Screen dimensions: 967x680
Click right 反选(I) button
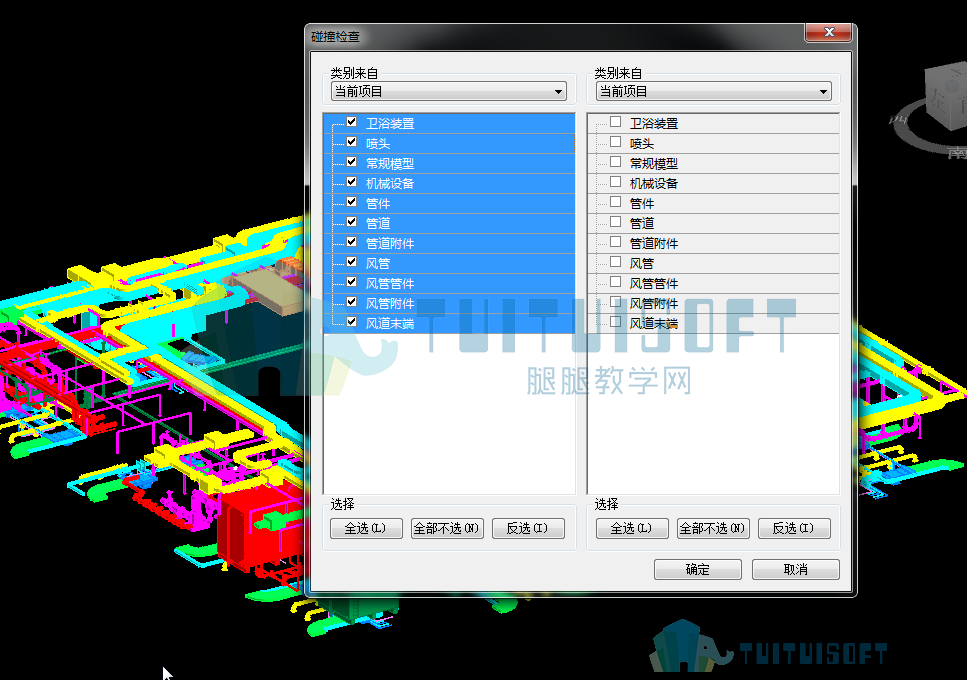click(794, 528)
